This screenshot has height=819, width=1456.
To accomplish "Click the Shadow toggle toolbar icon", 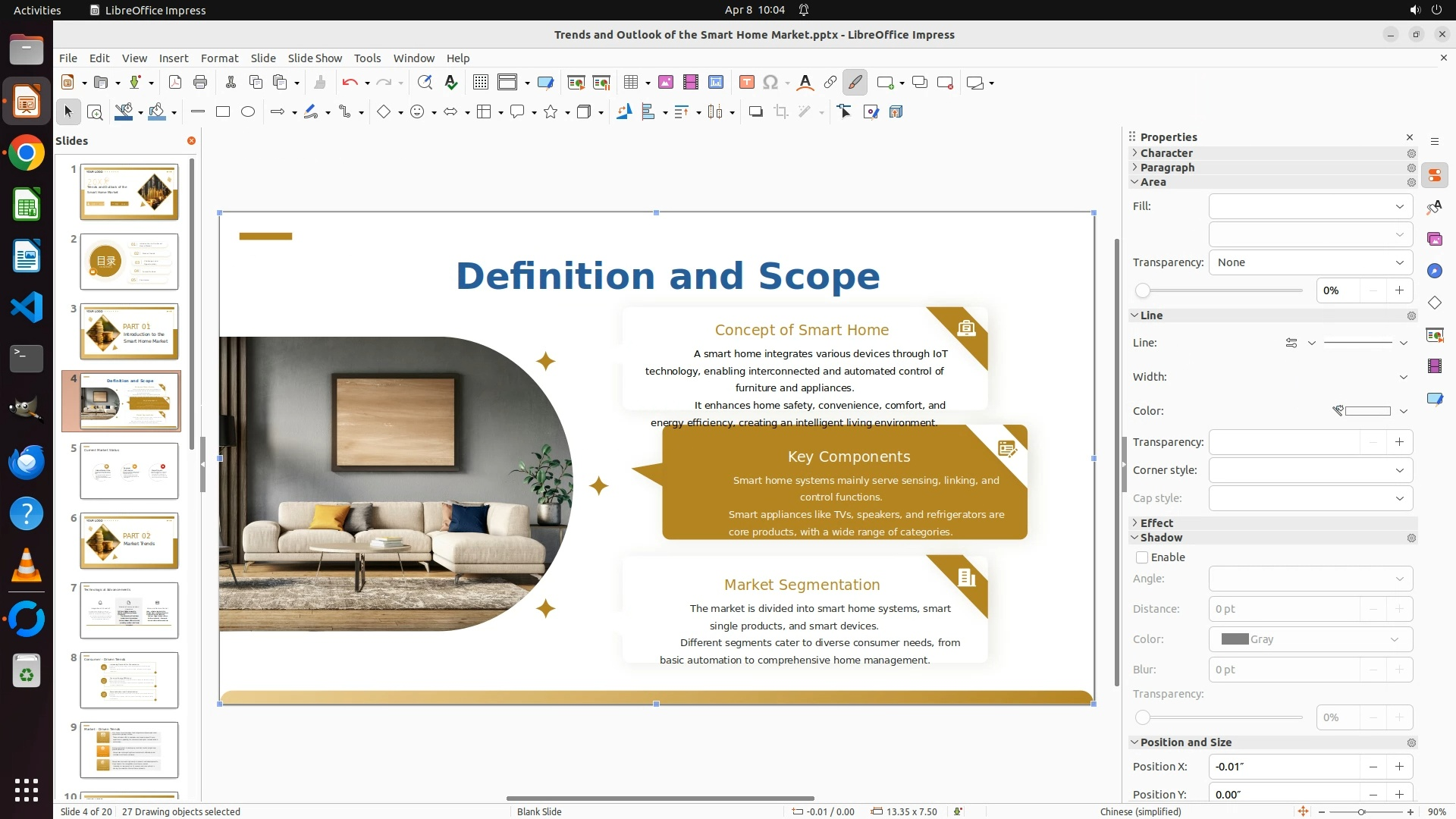I will click(x=755, y=112).
